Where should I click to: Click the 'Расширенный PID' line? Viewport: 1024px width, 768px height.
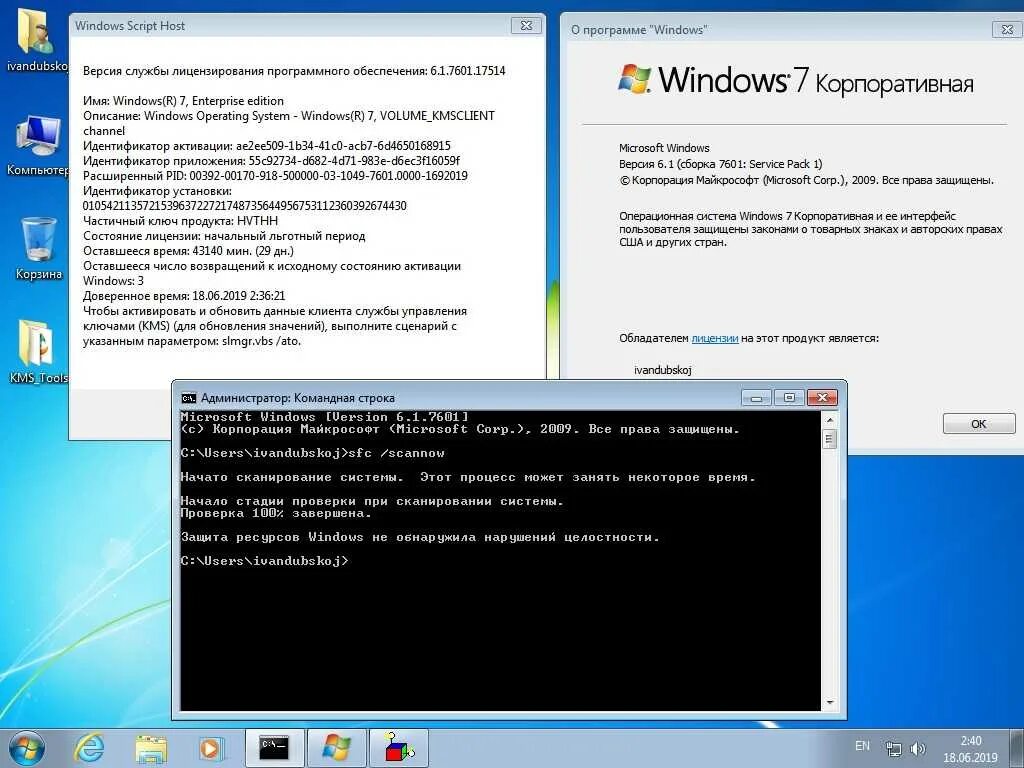point(275,176)
